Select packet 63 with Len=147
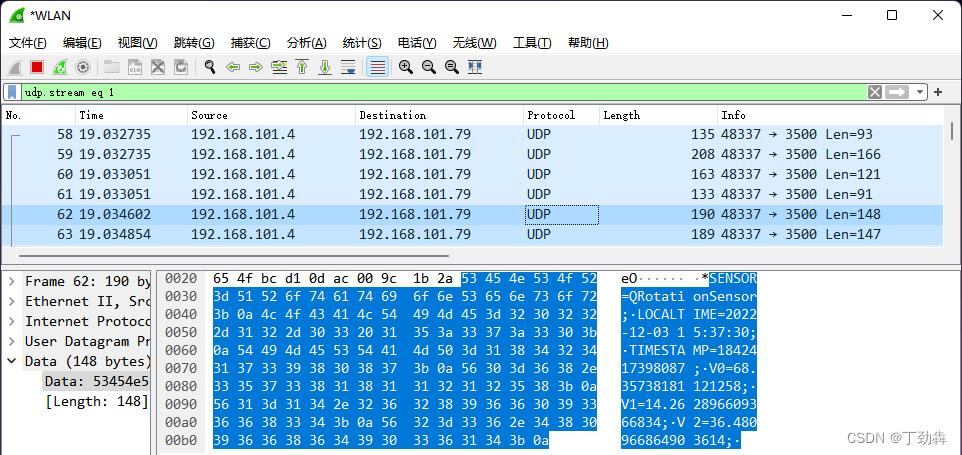This screenshot has height=455, width=962. (472, 234)
